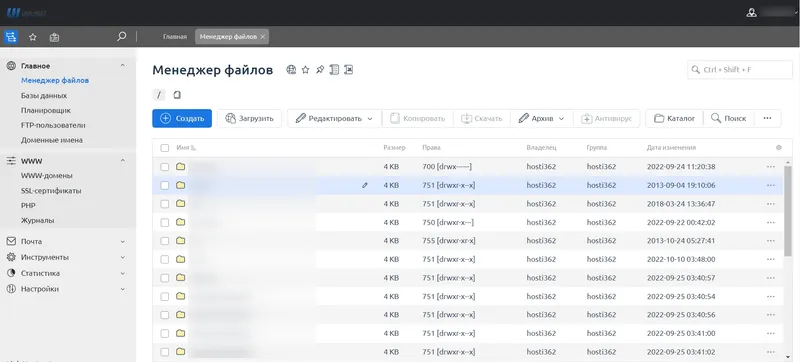Pin the page using the pushpin icon

[x=320, y=70]
